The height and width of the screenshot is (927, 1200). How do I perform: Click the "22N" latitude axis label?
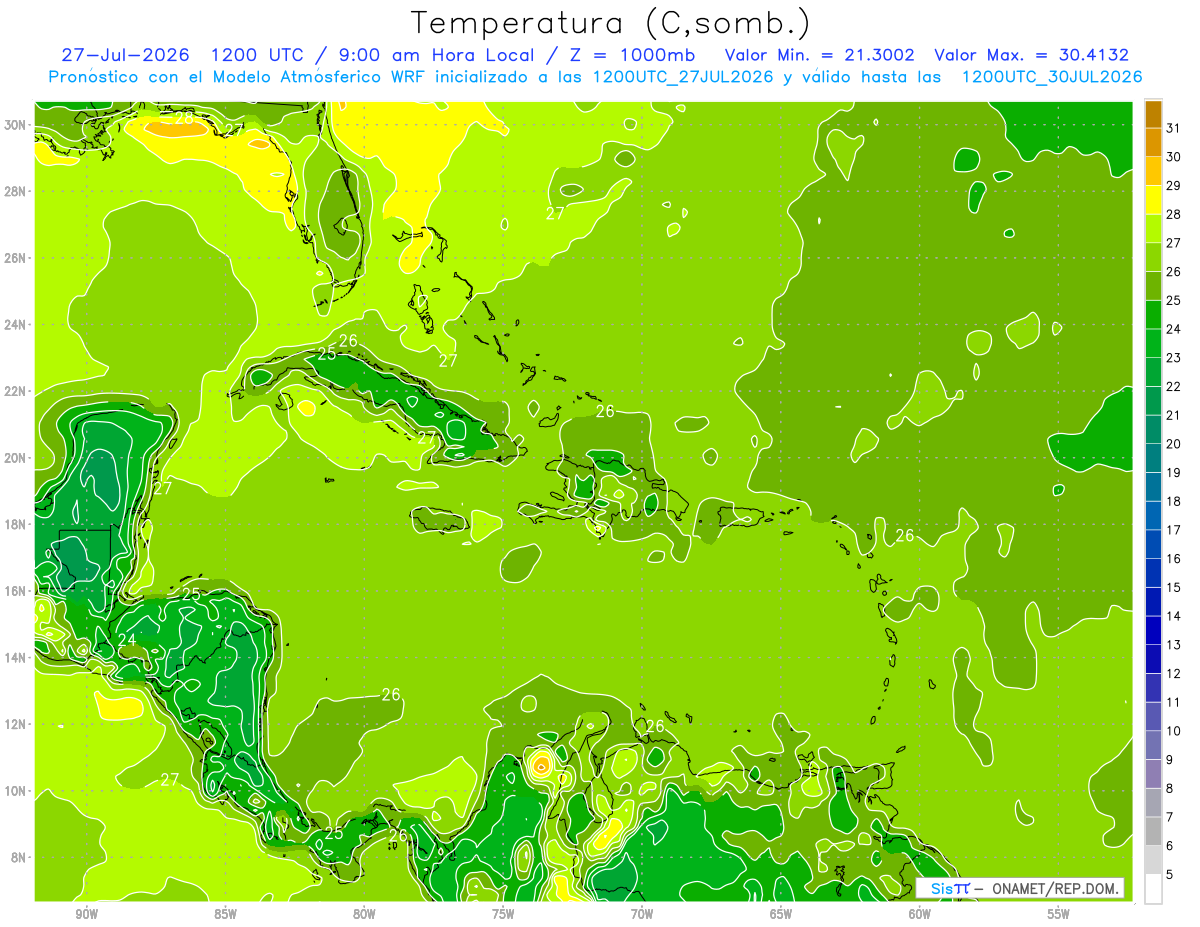pyautogui.click(x=15, y=391)
